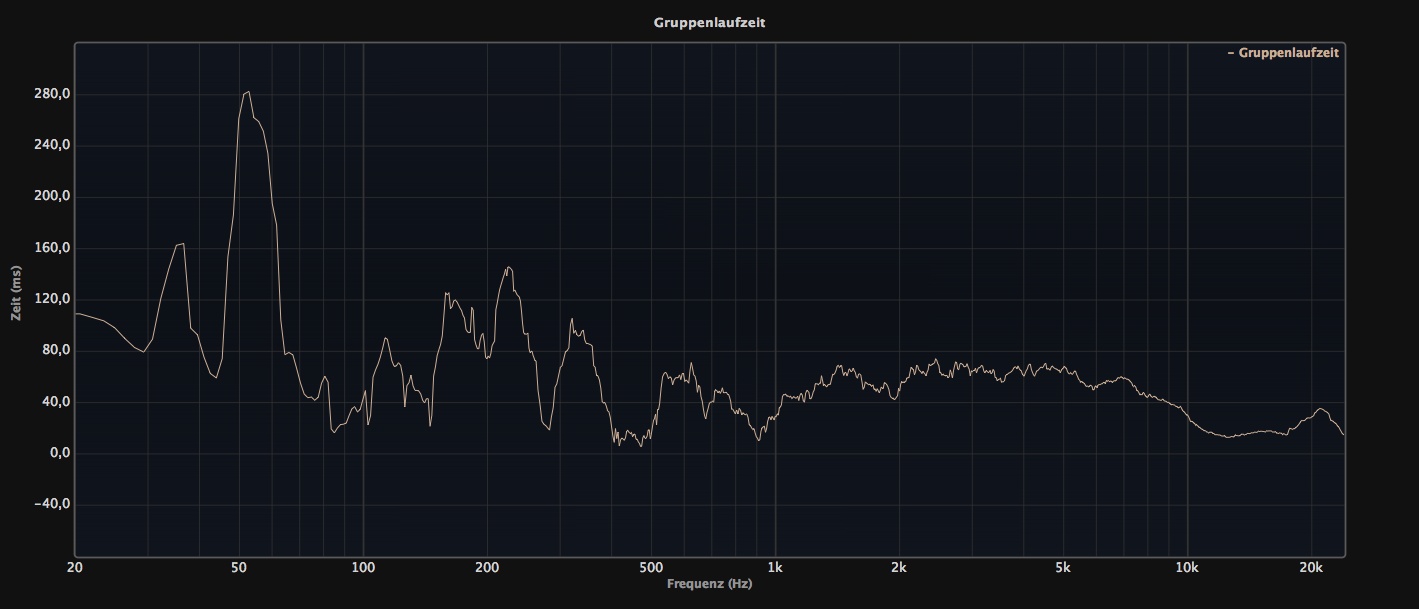Click the 50 Hz tick label
This screenshot has width=1419, height=609.
coord(239,568)
